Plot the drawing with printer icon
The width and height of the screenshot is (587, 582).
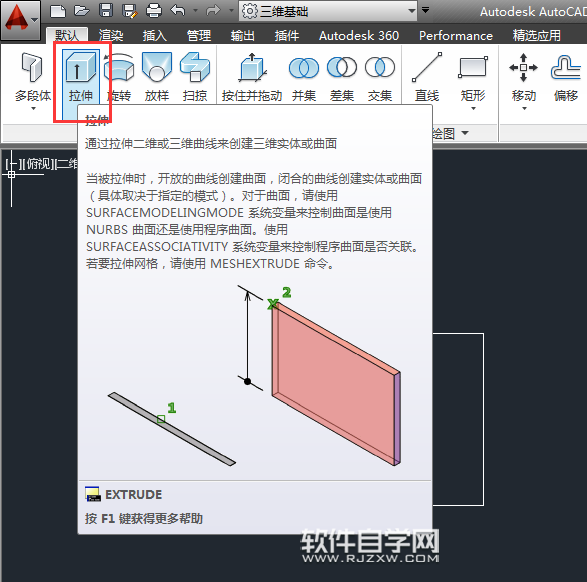tap(154, 11)
